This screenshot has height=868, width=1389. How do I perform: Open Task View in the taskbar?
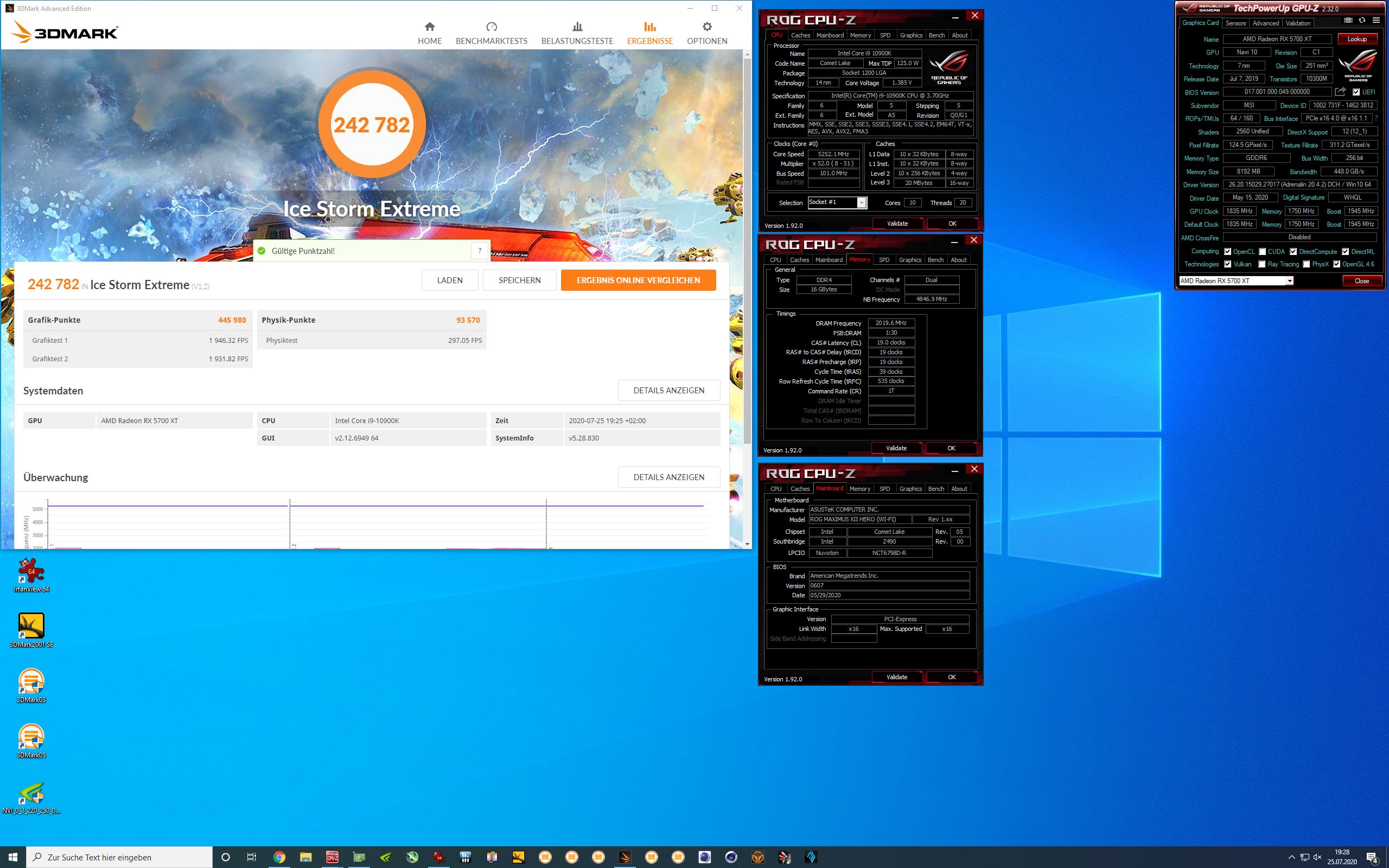click(x=251, y=857)
